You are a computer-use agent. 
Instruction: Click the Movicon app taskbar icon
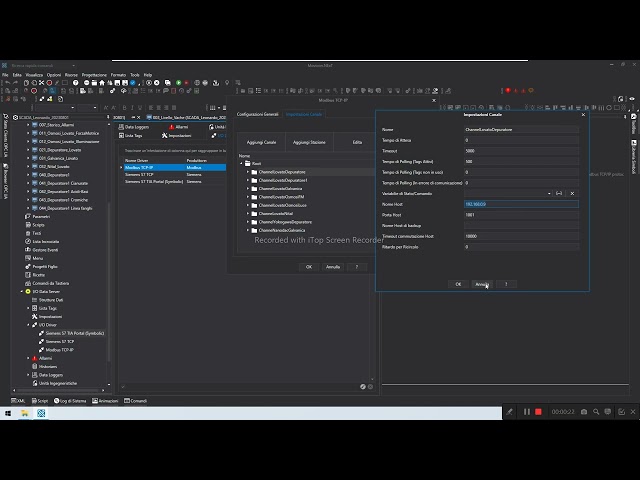(x=41, y=413)
